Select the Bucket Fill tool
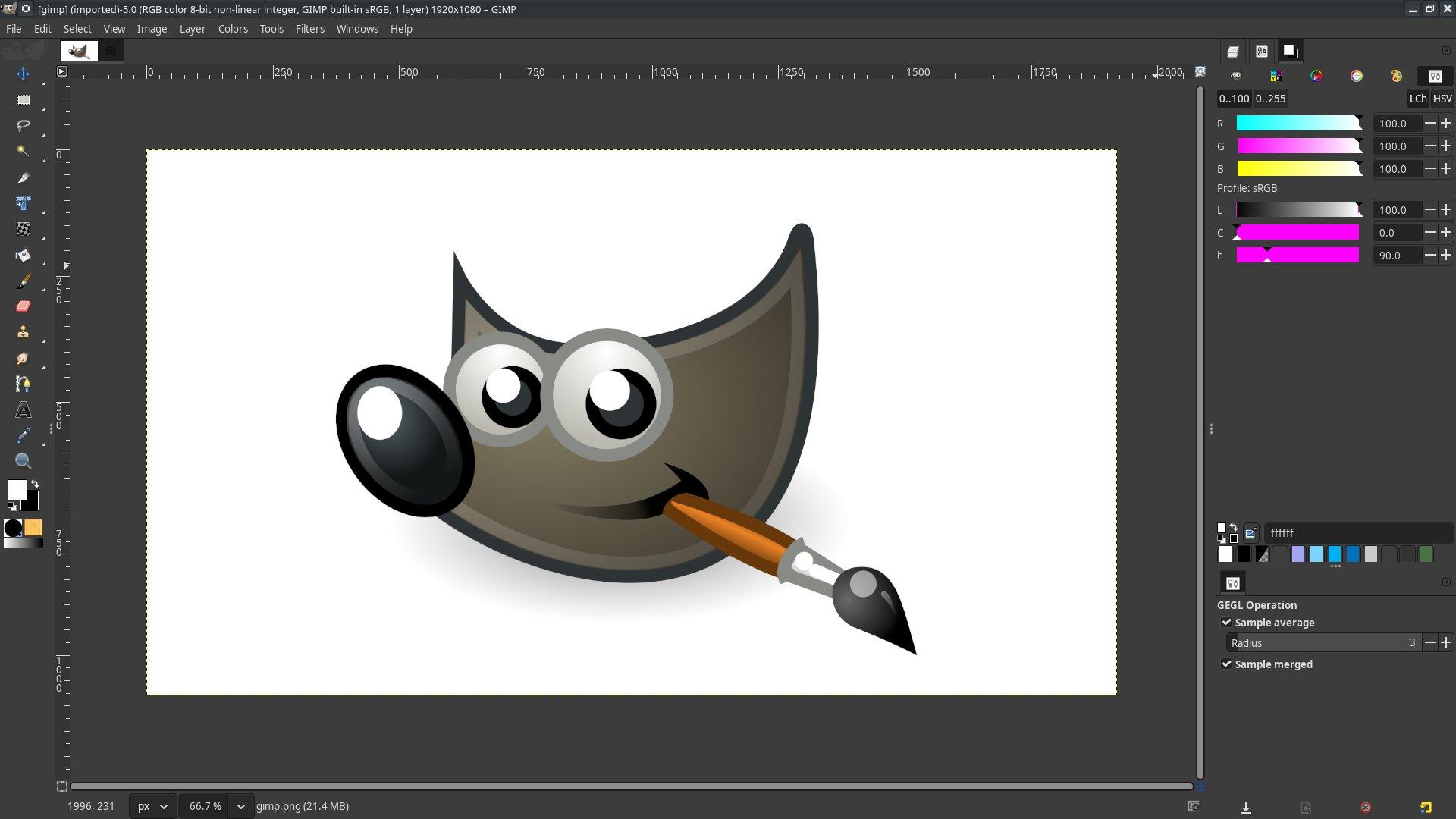The height and width of the screenshot is (819, 1456). pos(23,255)
